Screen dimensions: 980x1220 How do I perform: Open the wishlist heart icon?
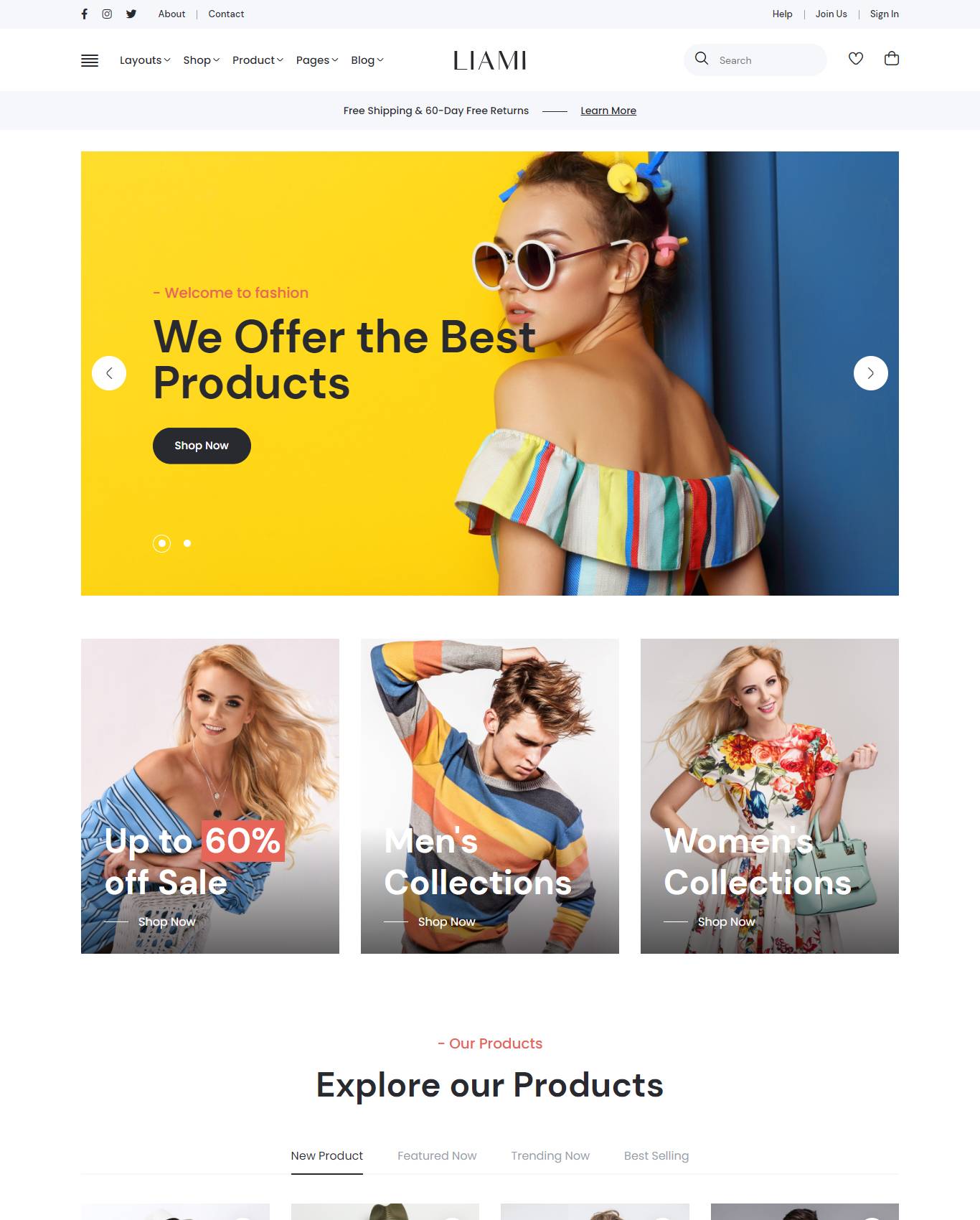pos(856,59)
